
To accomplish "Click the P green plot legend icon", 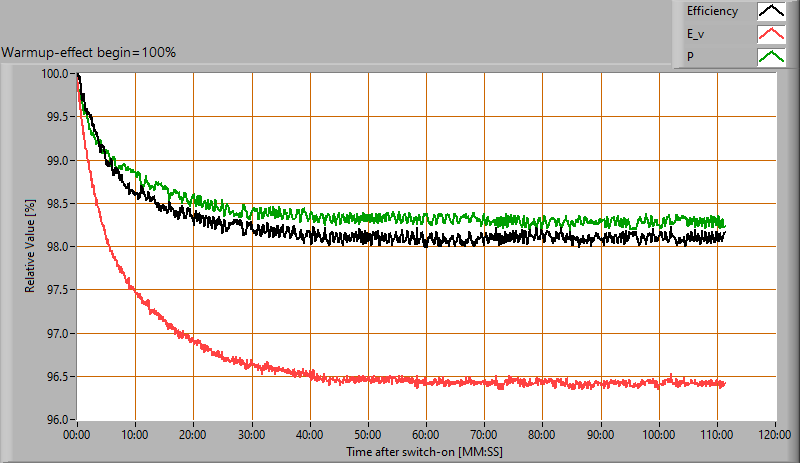I will pos(770,56).
